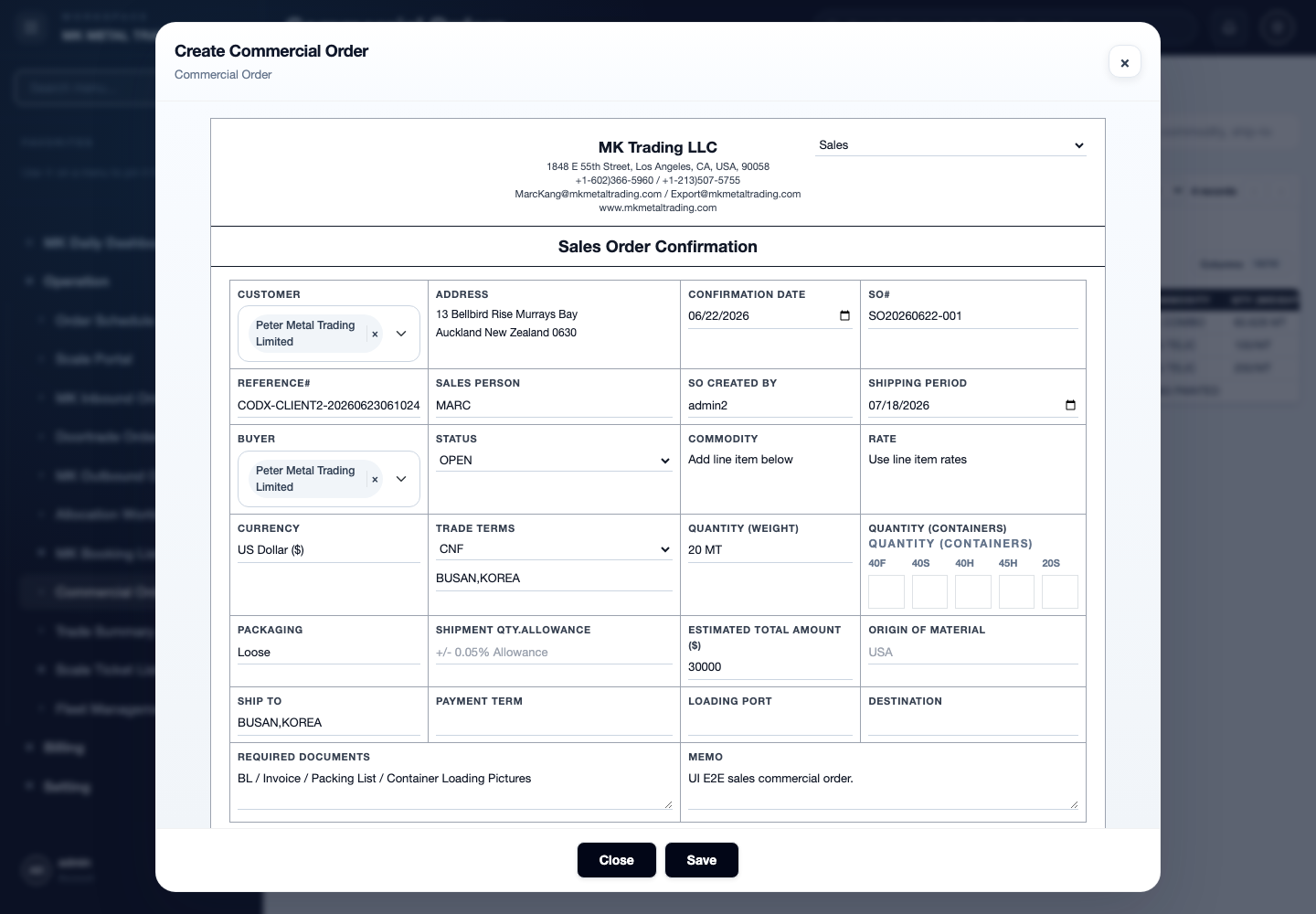Click the Origin of Material field
The height and width of the screenshot is (914, 1316).
pos(973,653)
